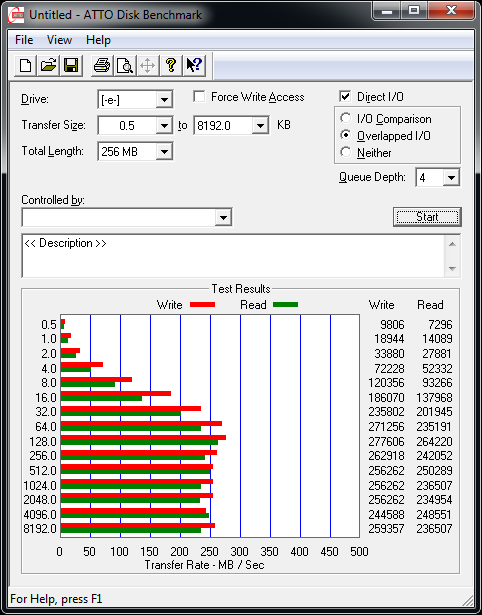
Task: Start the disk benchmark
Action: tap(427, 217)
